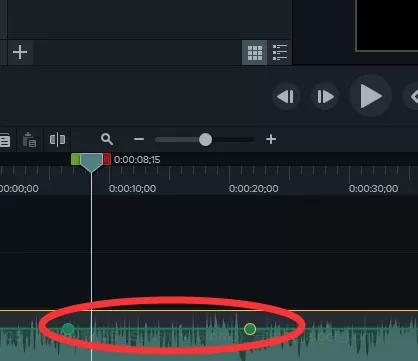
Task: Split the clip at playhead
Action: 57,139
